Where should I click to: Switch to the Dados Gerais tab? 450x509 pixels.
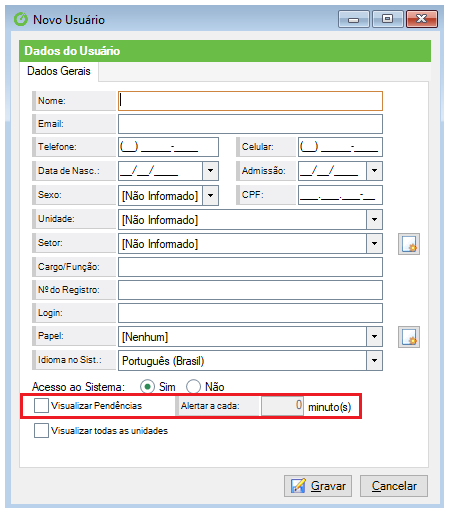59,71
